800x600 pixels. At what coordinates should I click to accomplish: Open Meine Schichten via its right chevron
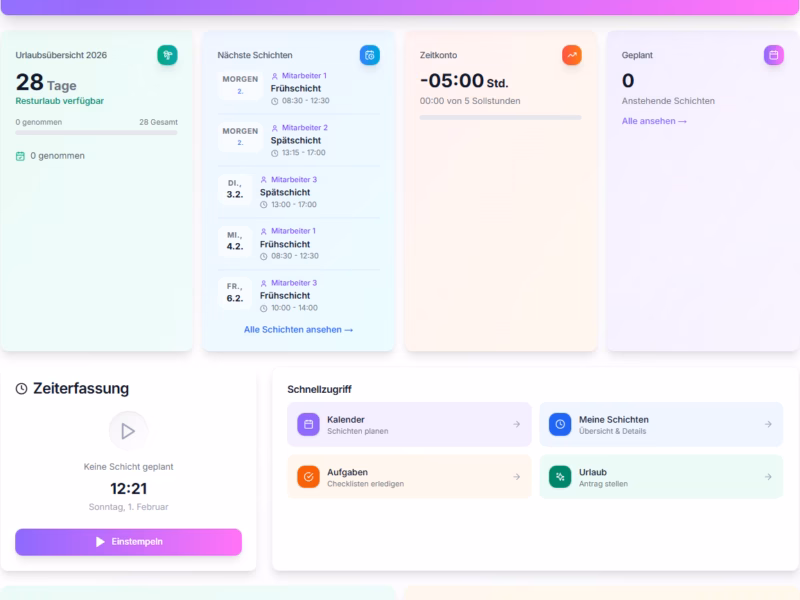point(769,425)
